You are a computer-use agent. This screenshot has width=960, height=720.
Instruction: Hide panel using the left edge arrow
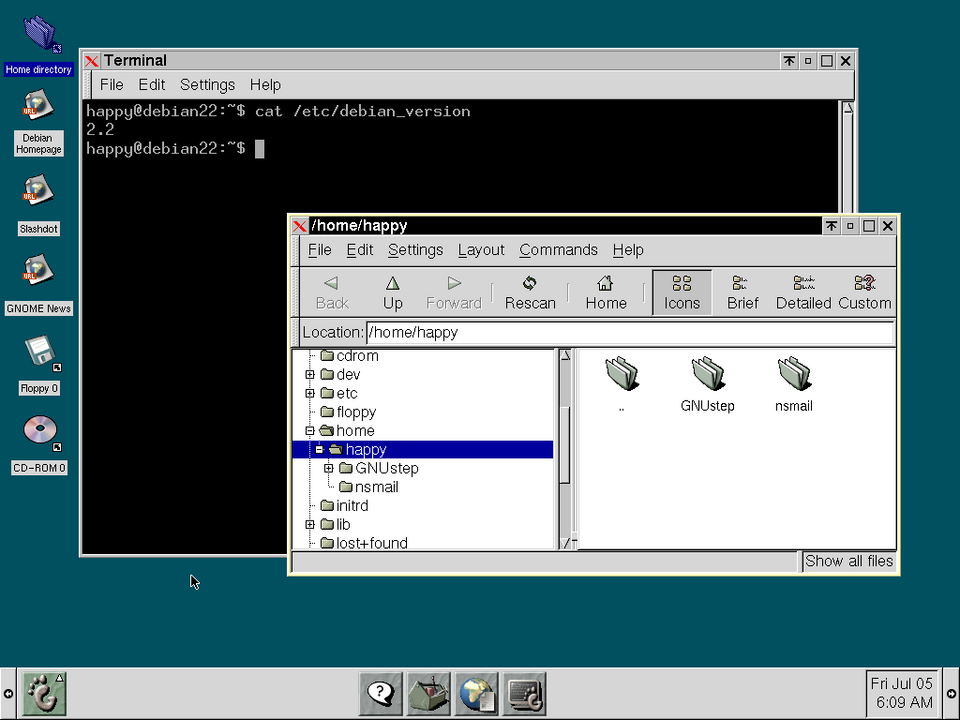tap(8, 694)
